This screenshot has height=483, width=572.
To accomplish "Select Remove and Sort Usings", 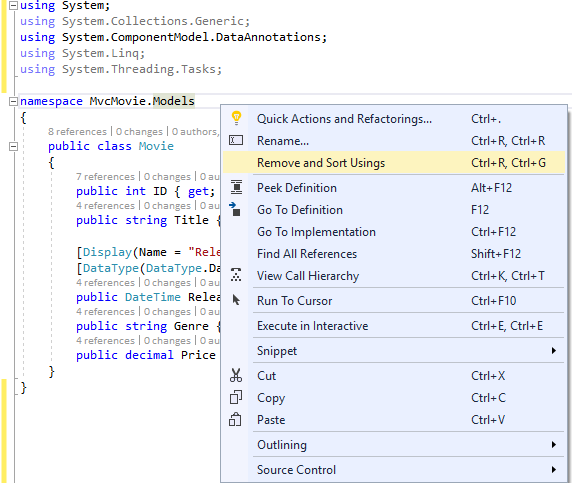I will coord(394,163).
